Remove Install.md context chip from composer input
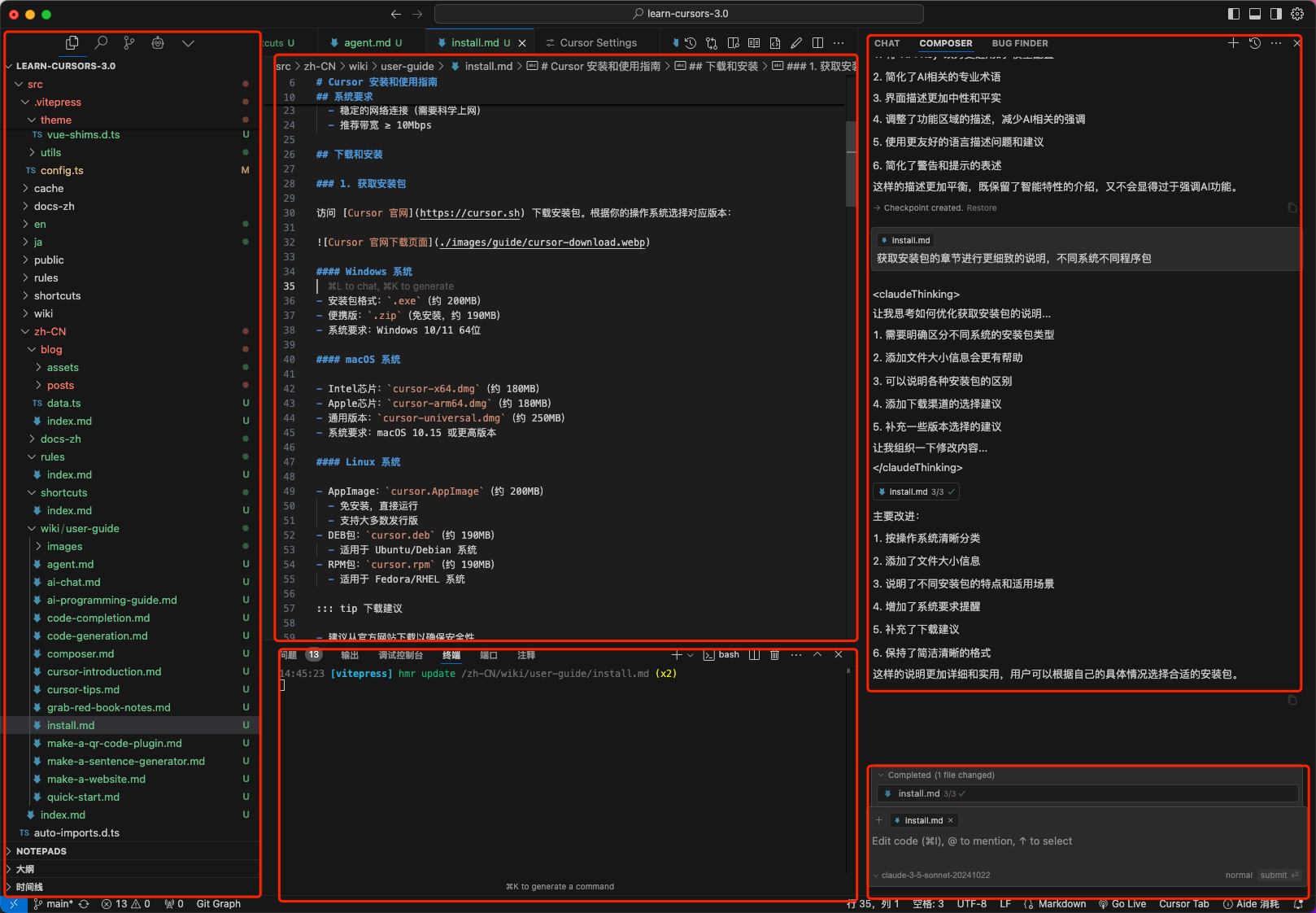 click(950, 820)
